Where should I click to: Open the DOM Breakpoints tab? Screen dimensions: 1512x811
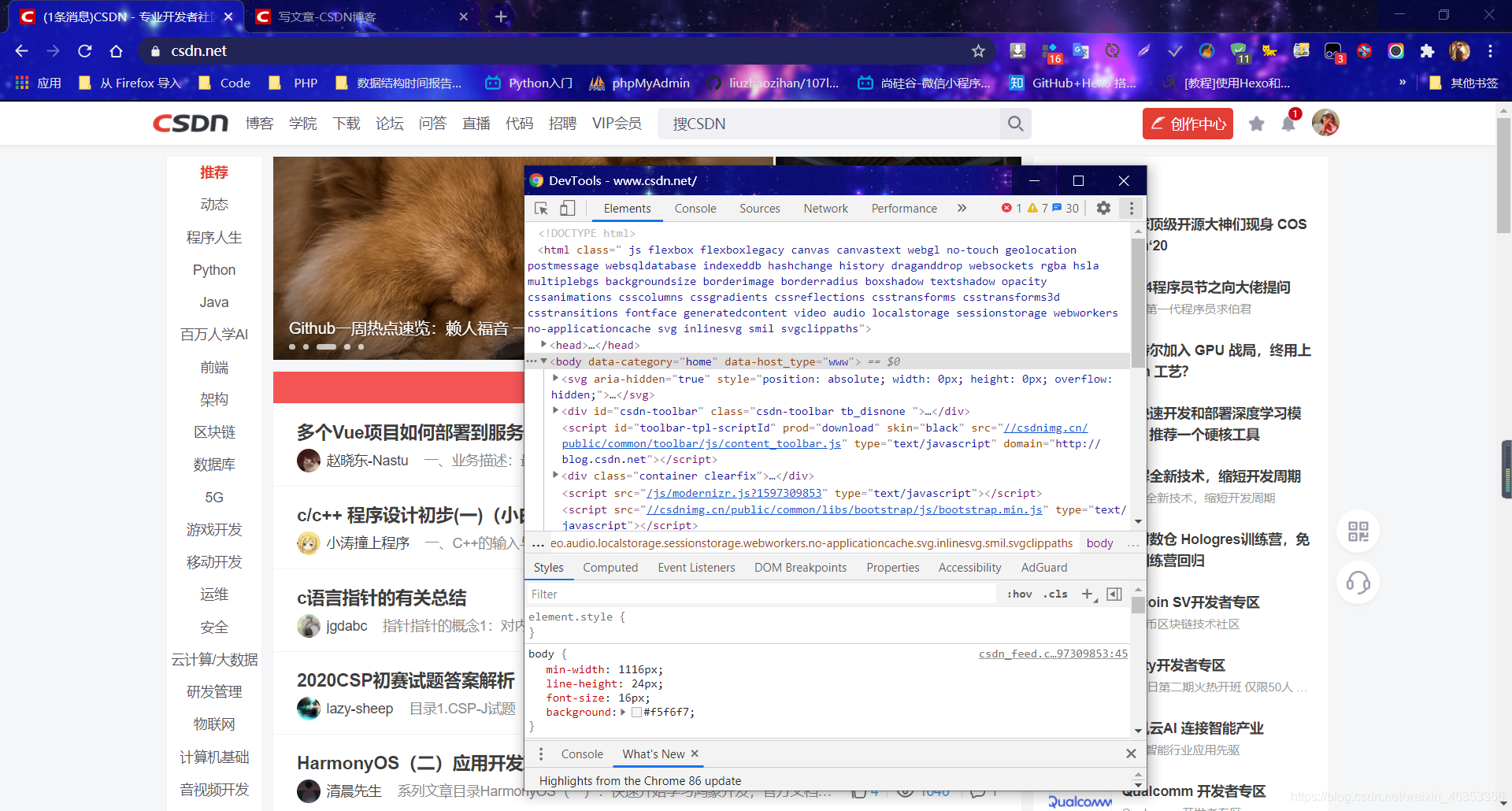point(800,568)
